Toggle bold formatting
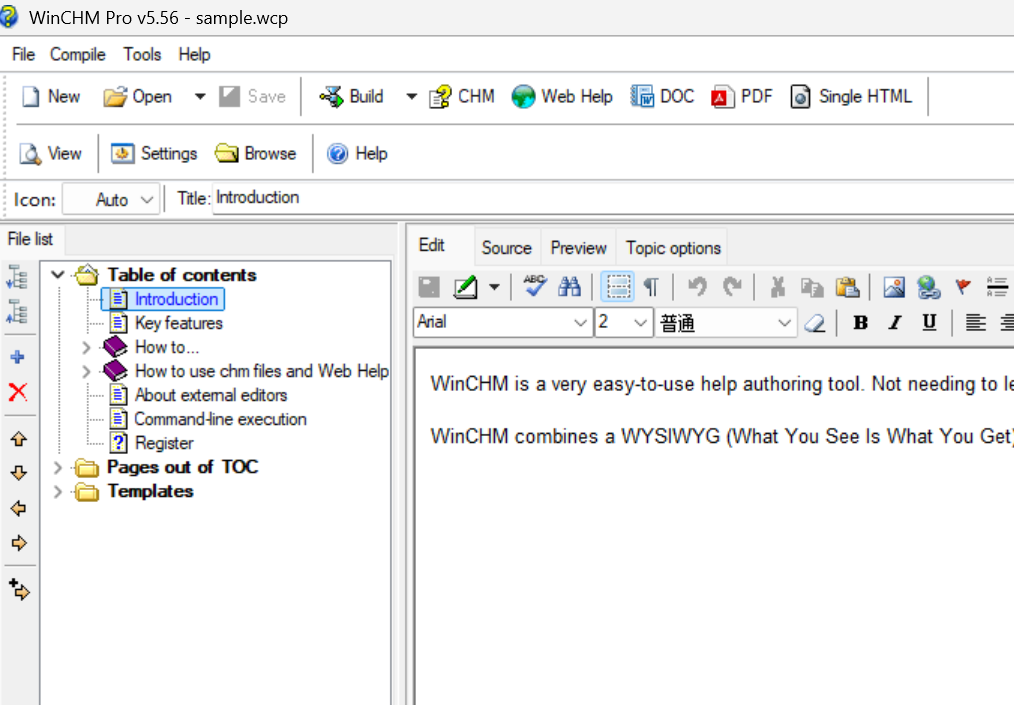This screenshot has width=1014, height=705. [860, 322]
